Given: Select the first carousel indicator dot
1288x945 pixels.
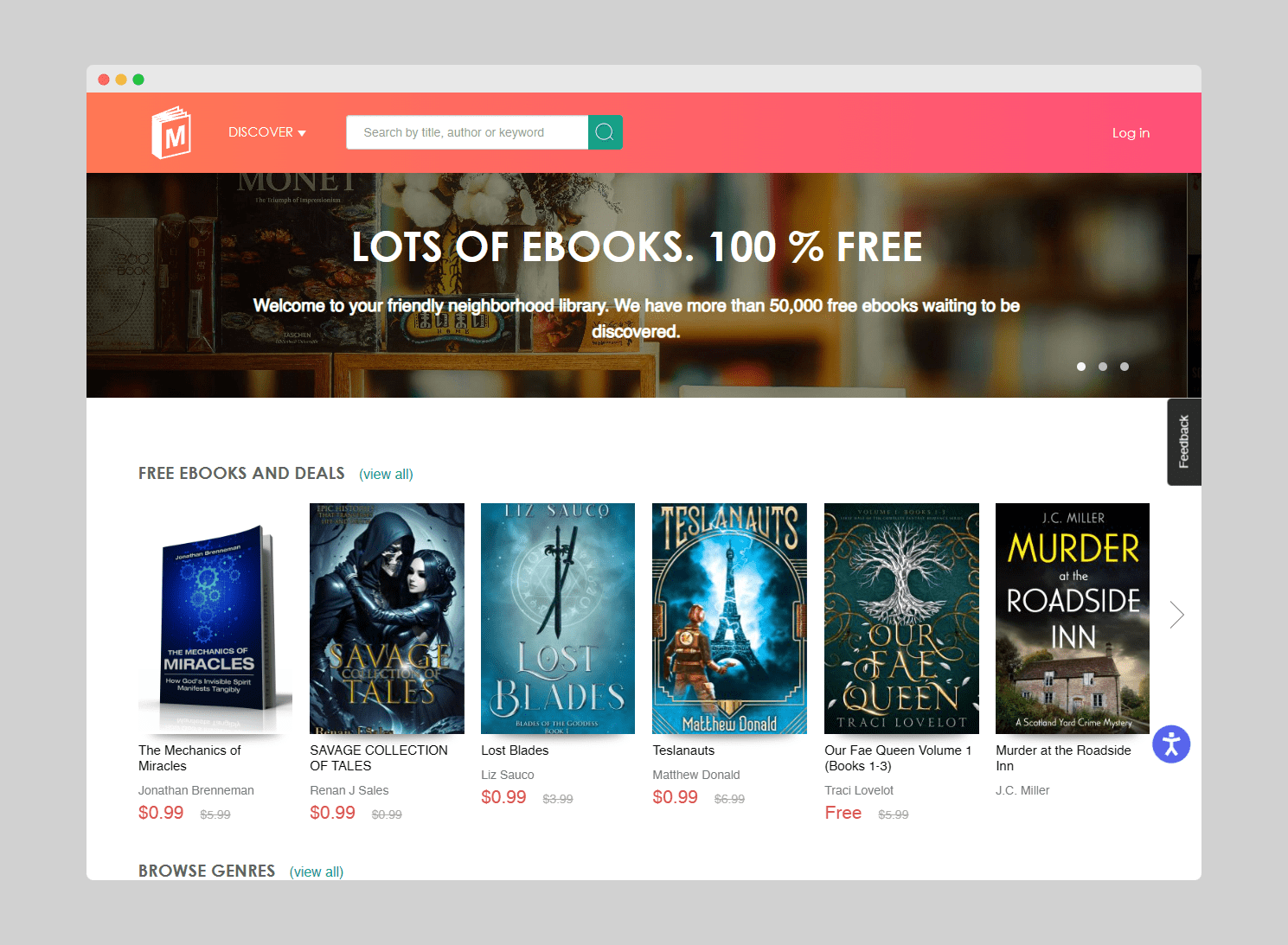Looking at the screenshot, I should click(x=1080, y=367).
